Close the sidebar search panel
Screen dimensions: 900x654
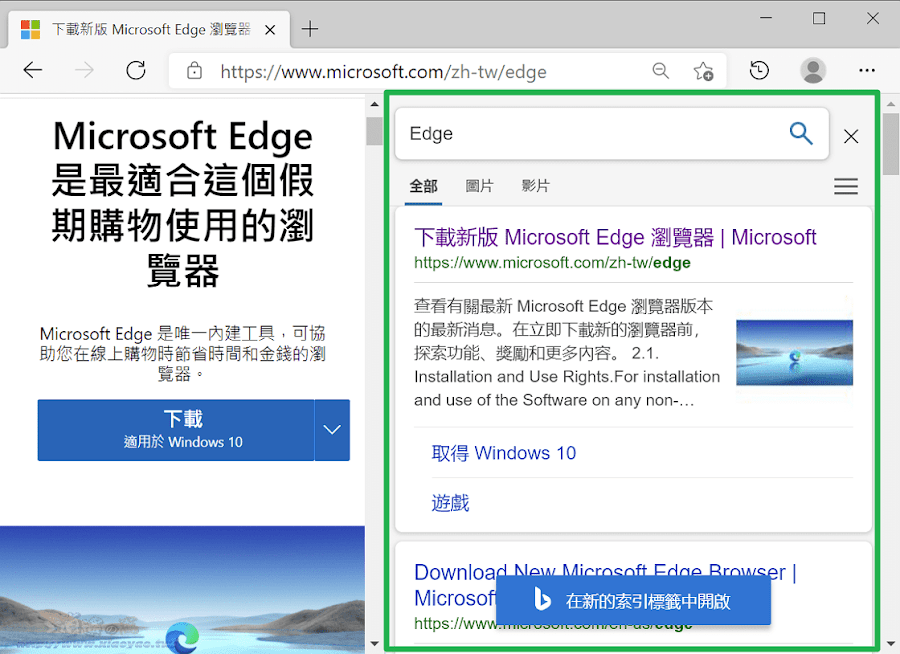click(851, 136)
